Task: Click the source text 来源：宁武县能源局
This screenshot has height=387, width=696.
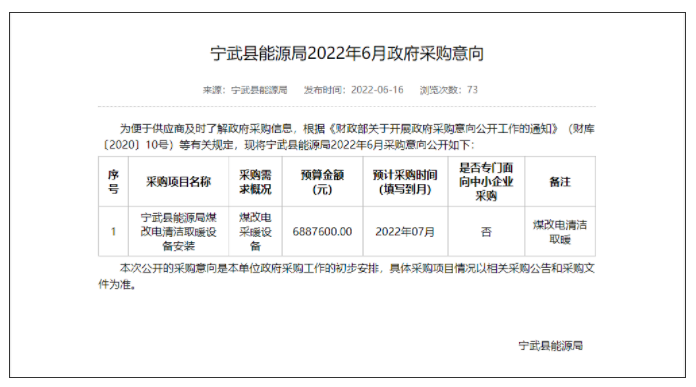Action: click(x=245, y=90)
